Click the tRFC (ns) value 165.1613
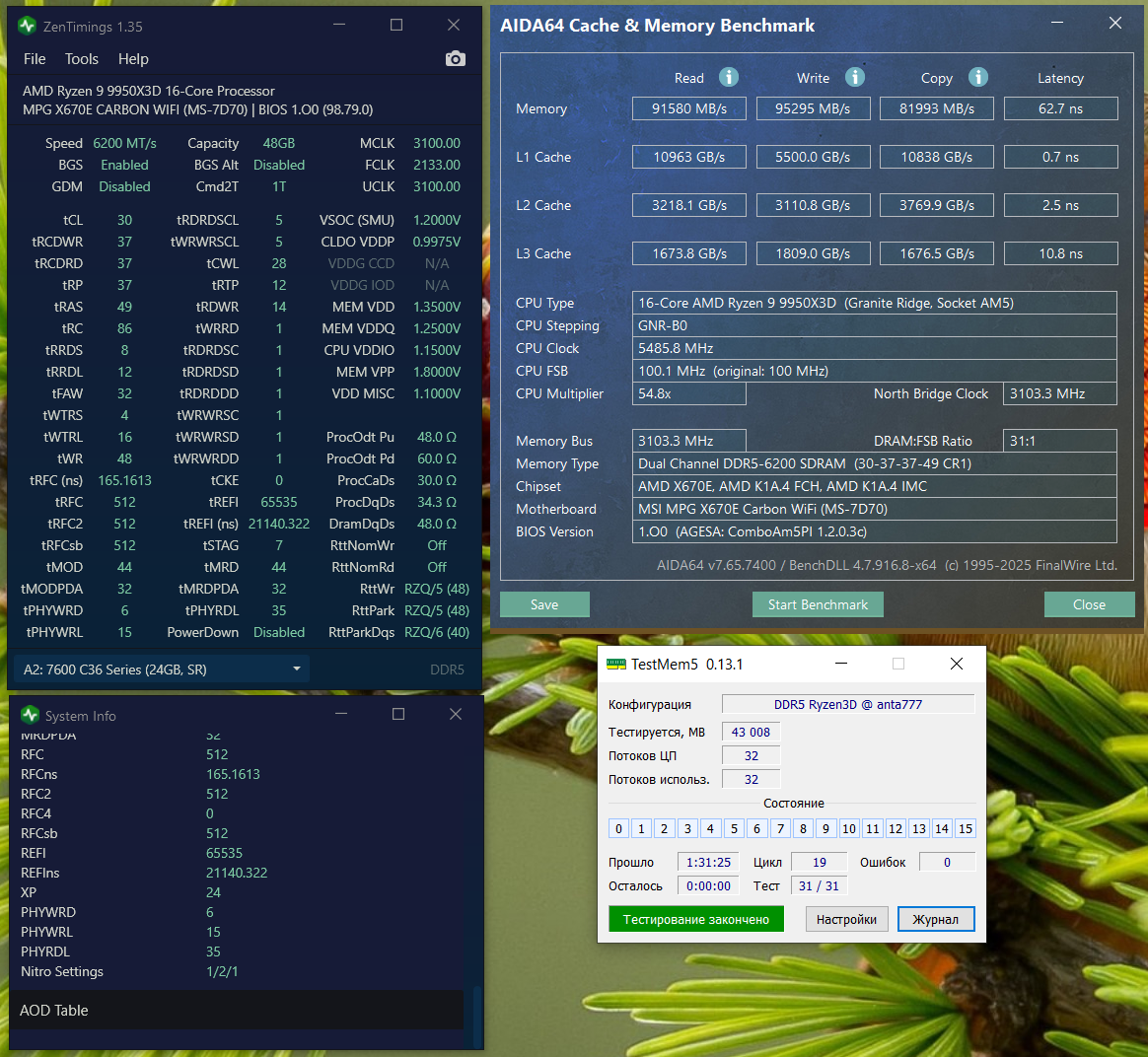The width and height of the screenshot is (1148, 1057). [124, 480]
